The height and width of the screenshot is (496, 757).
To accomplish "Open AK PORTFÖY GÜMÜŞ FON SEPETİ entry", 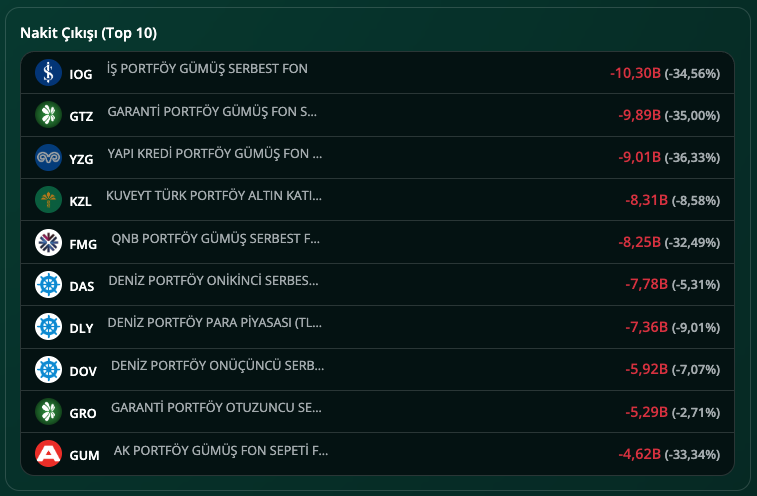I will 221,451.
